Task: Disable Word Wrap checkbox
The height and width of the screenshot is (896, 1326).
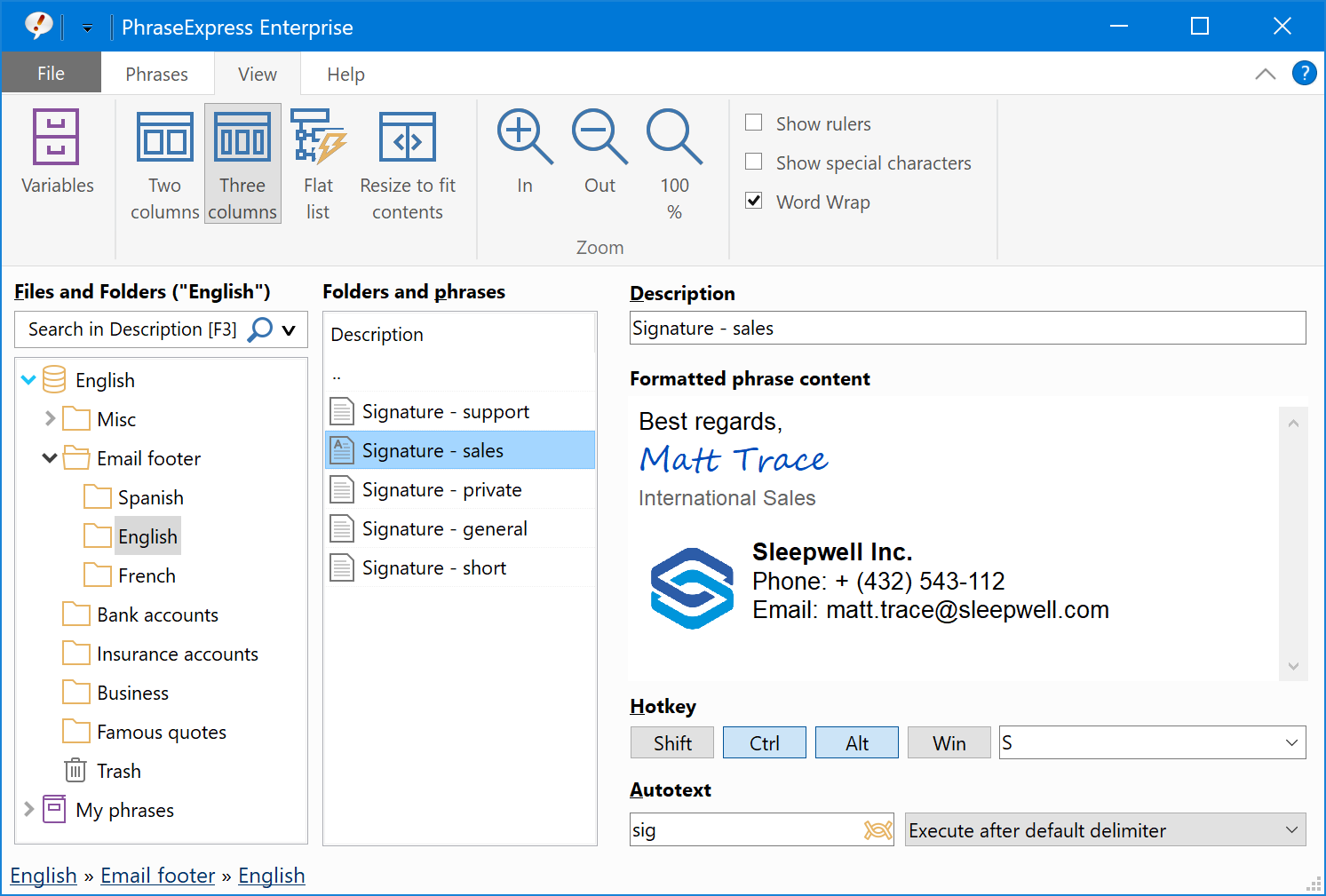Action: pos(754,201)
